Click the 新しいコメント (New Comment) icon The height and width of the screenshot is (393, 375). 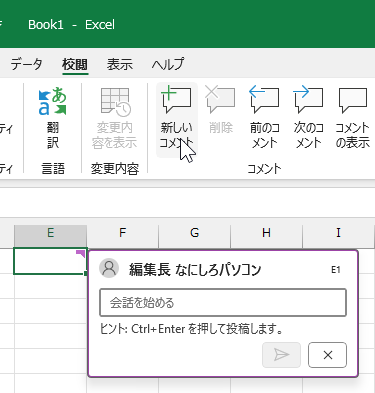[x=176, y=99]
